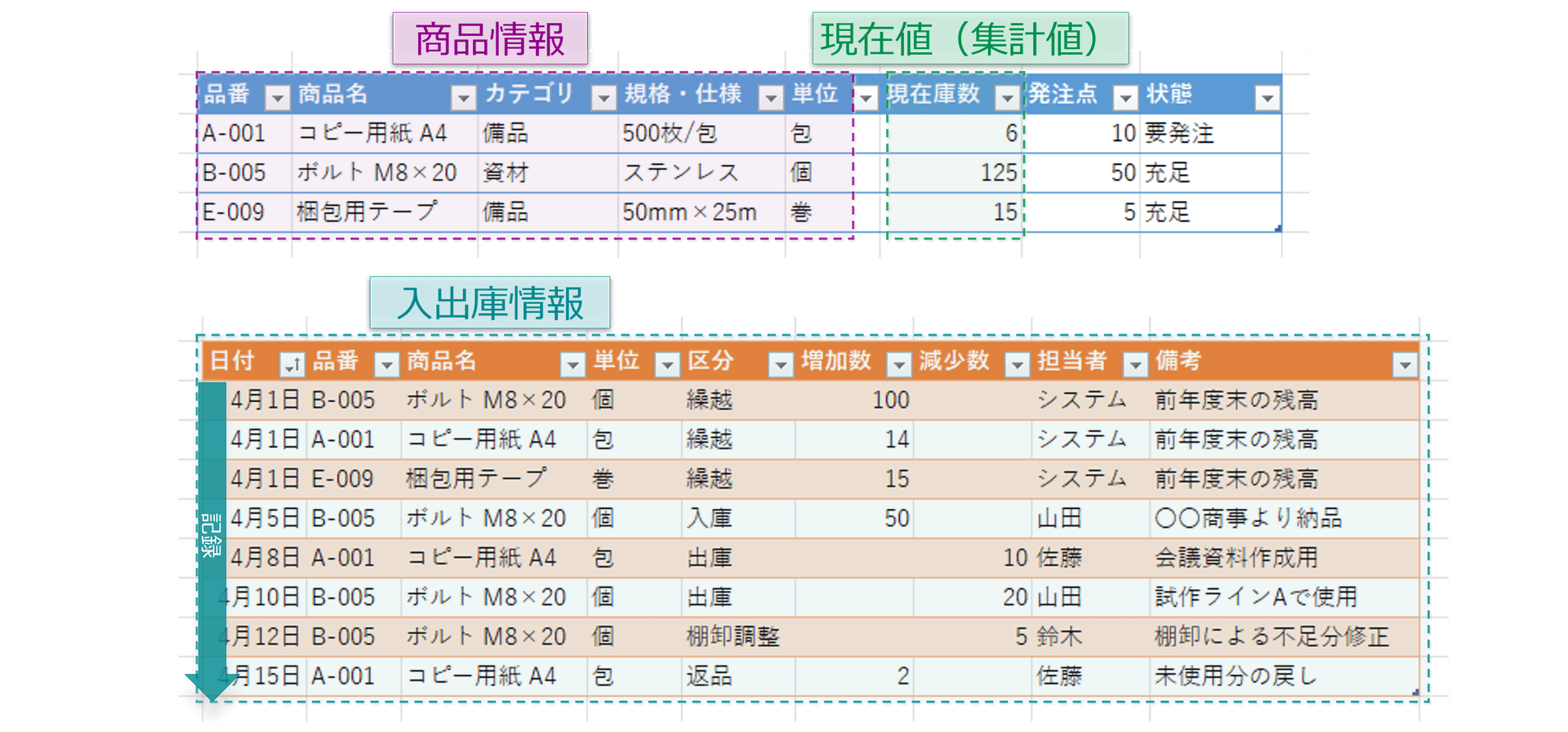
Task: Select cell 資材 in the category column
Action: click(548, 172)
